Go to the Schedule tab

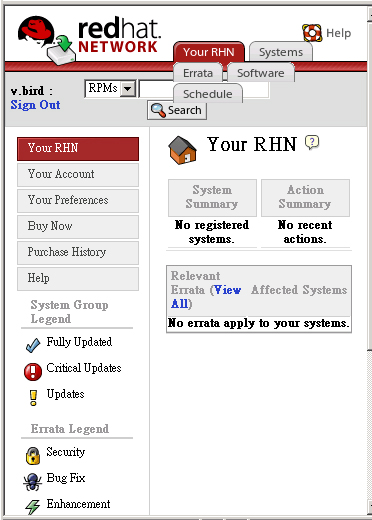pos(207,94)
